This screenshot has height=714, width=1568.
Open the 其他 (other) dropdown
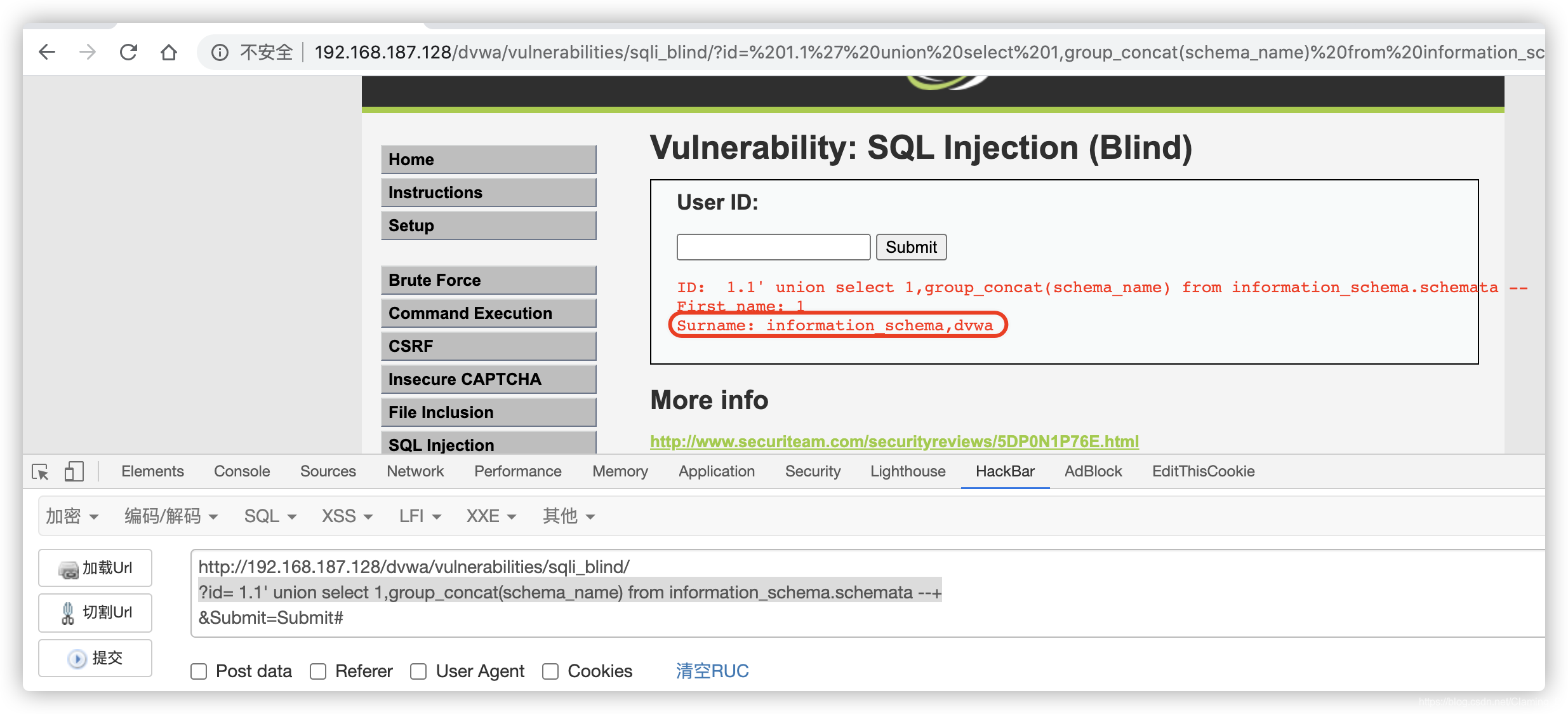click(x=569, y=516)
